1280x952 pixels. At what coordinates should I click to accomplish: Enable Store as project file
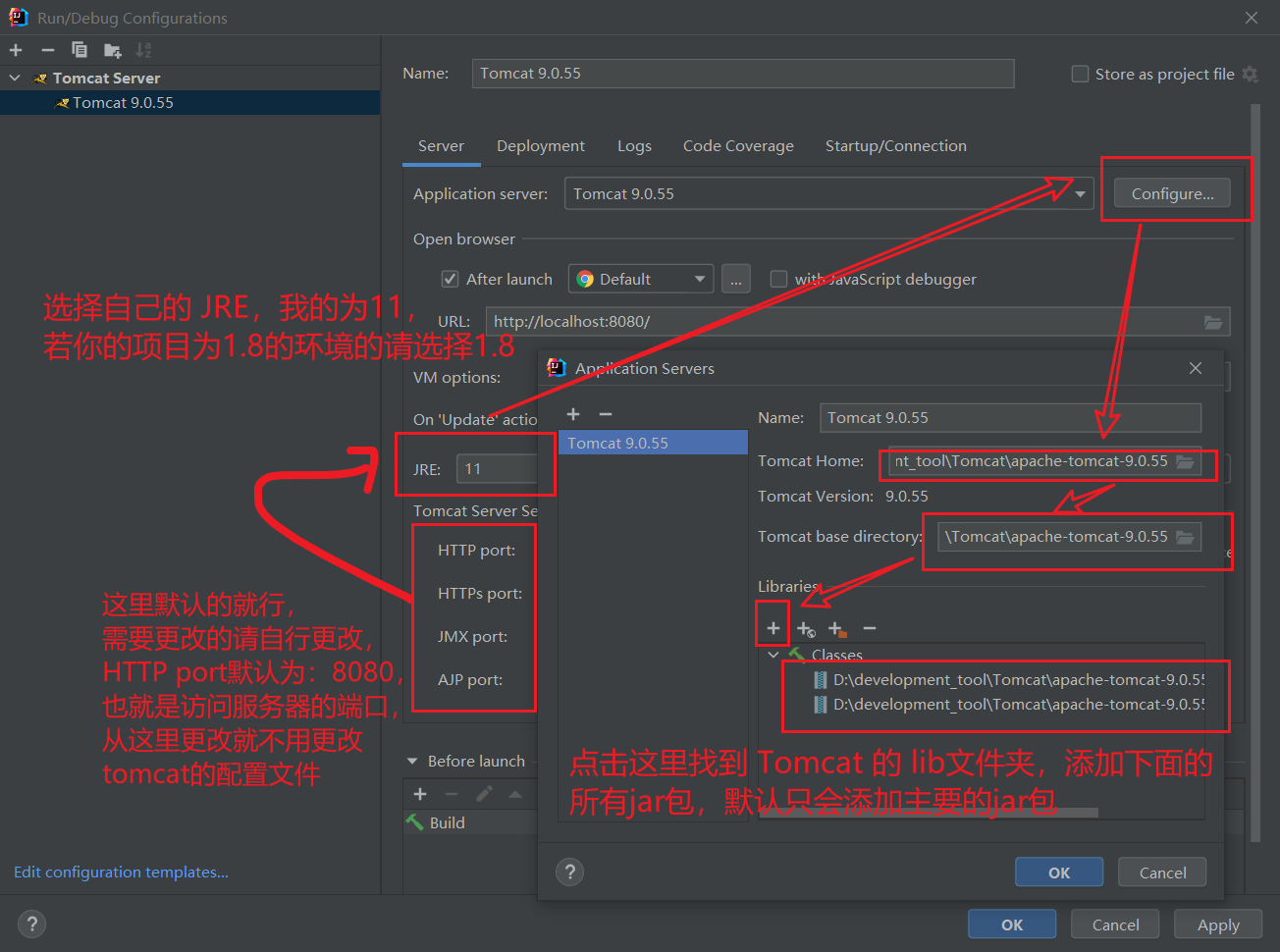click(1080, 74)
